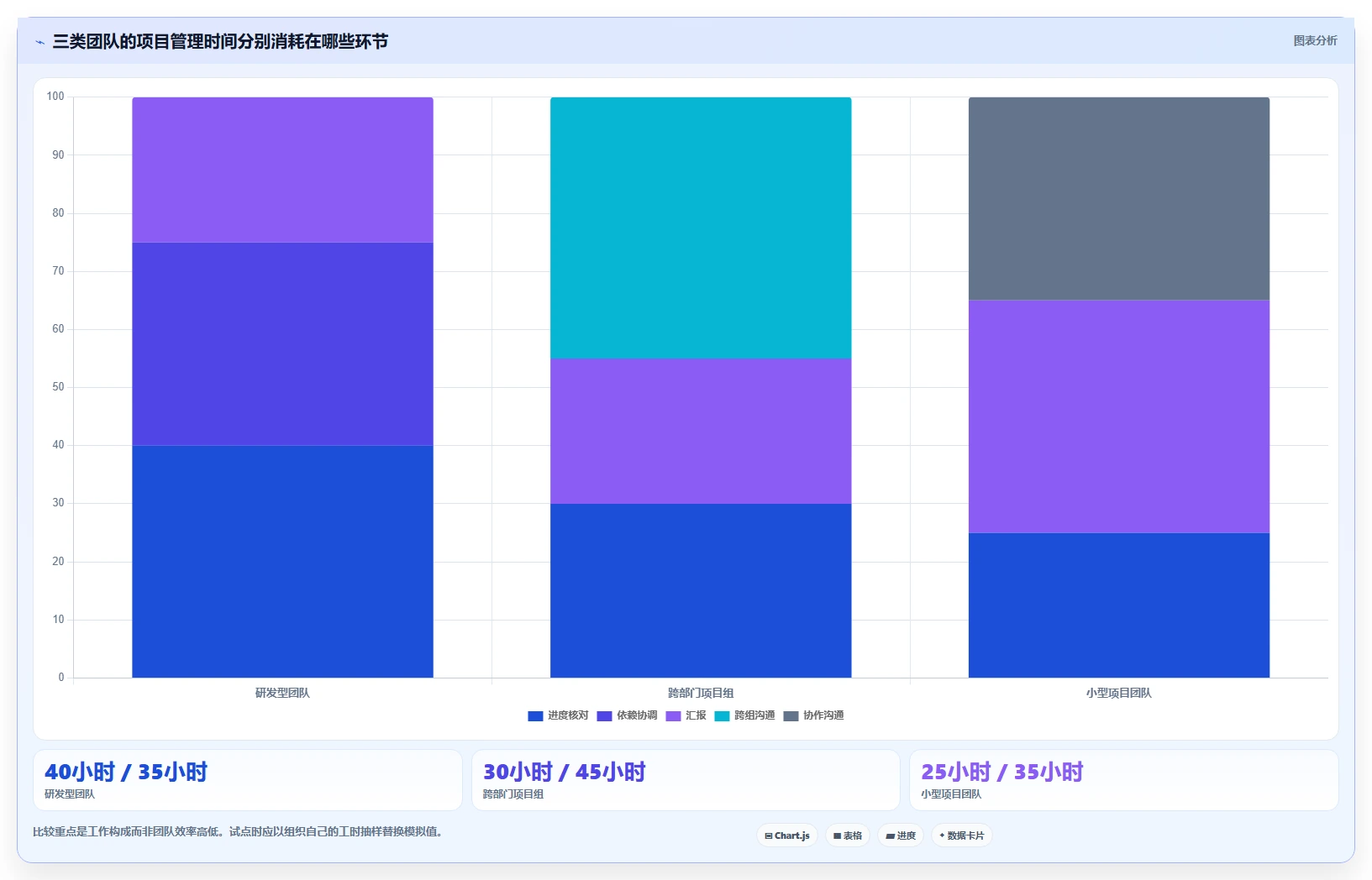Click the gray 协作沟通 segment of 小型项目团队 bar

click(x=1119, y=199)
